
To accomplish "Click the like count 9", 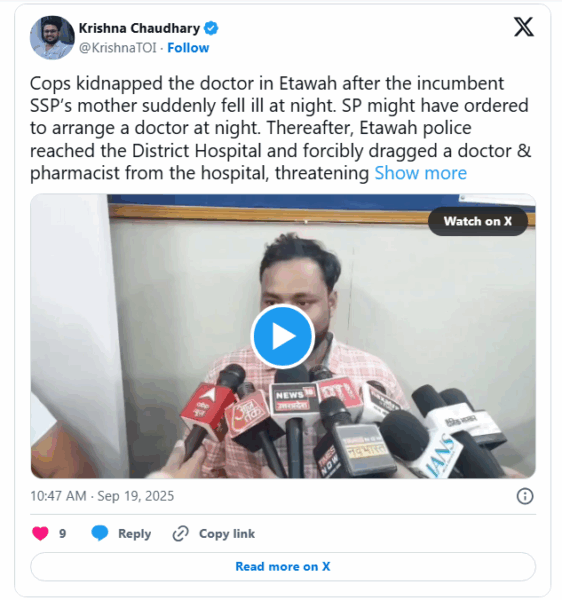I will tap(62, 533).
